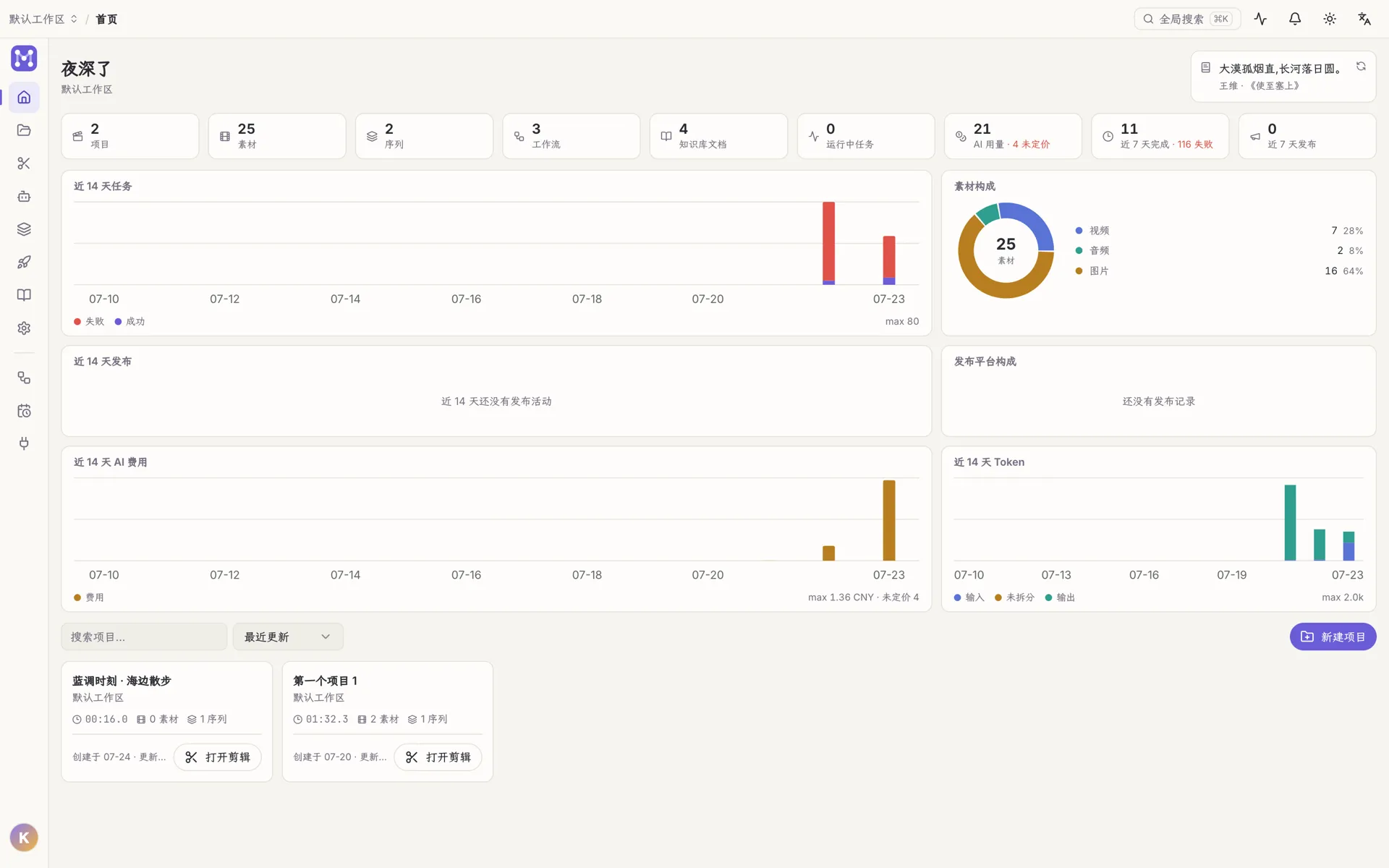This screenshot has width=1389, height=868.
Task: Open the notifications bell
Action: pos(1295,19)
